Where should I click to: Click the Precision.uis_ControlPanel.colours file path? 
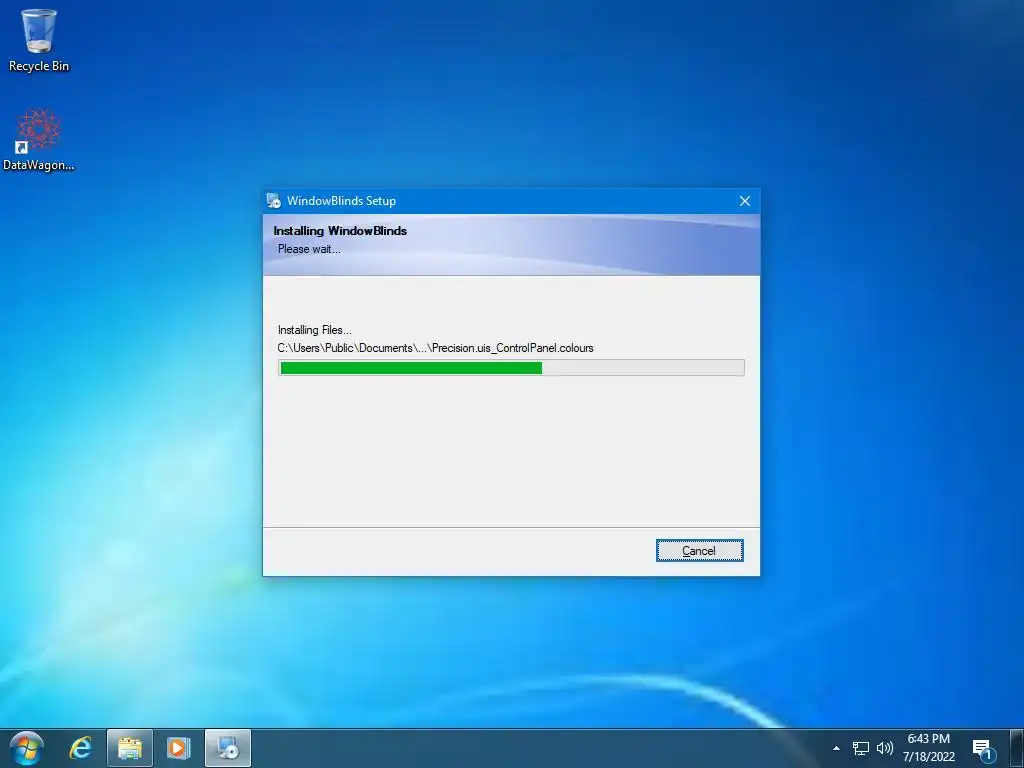coord(436,348)
